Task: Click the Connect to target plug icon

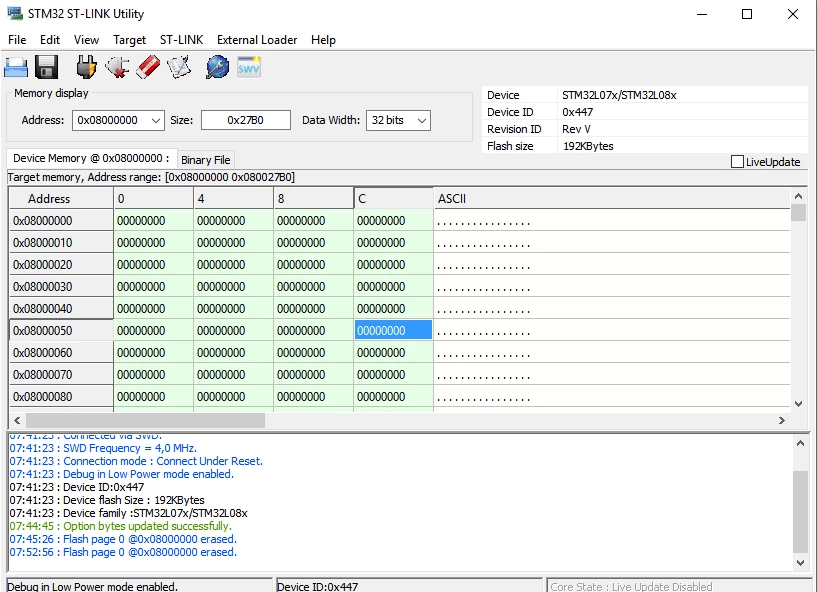Action: click(x=86, y=67)
